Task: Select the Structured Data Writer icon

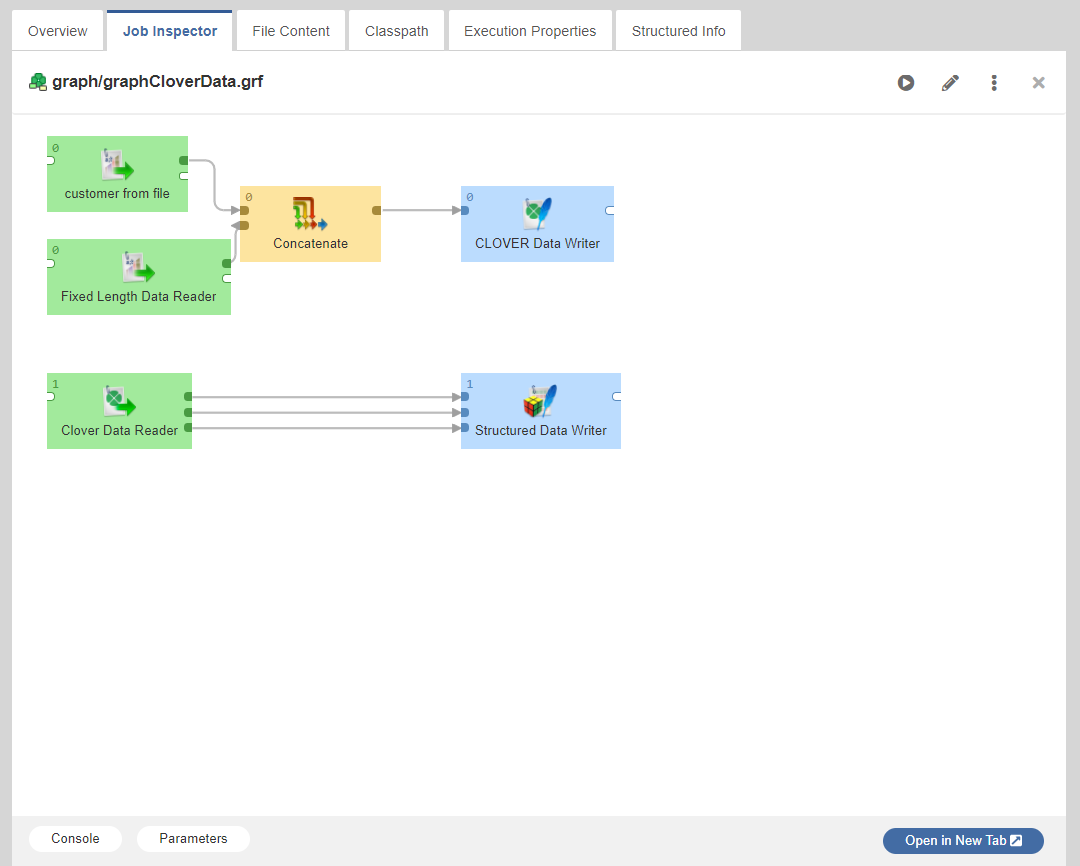Action: pyautogui.click(x=540, y=402)
